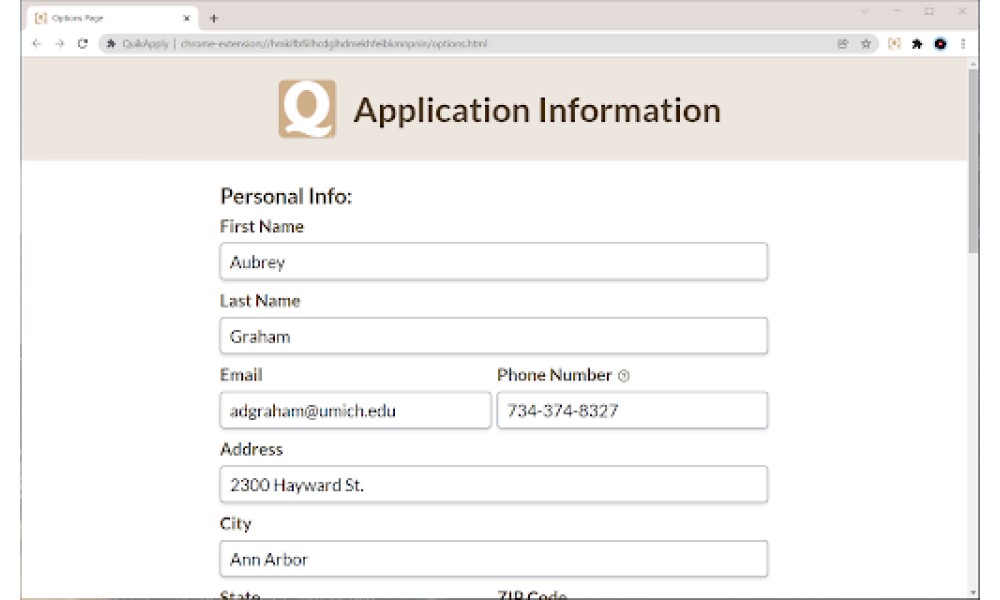
Task: Click the First Name label
Action: (x=261, y=226)
